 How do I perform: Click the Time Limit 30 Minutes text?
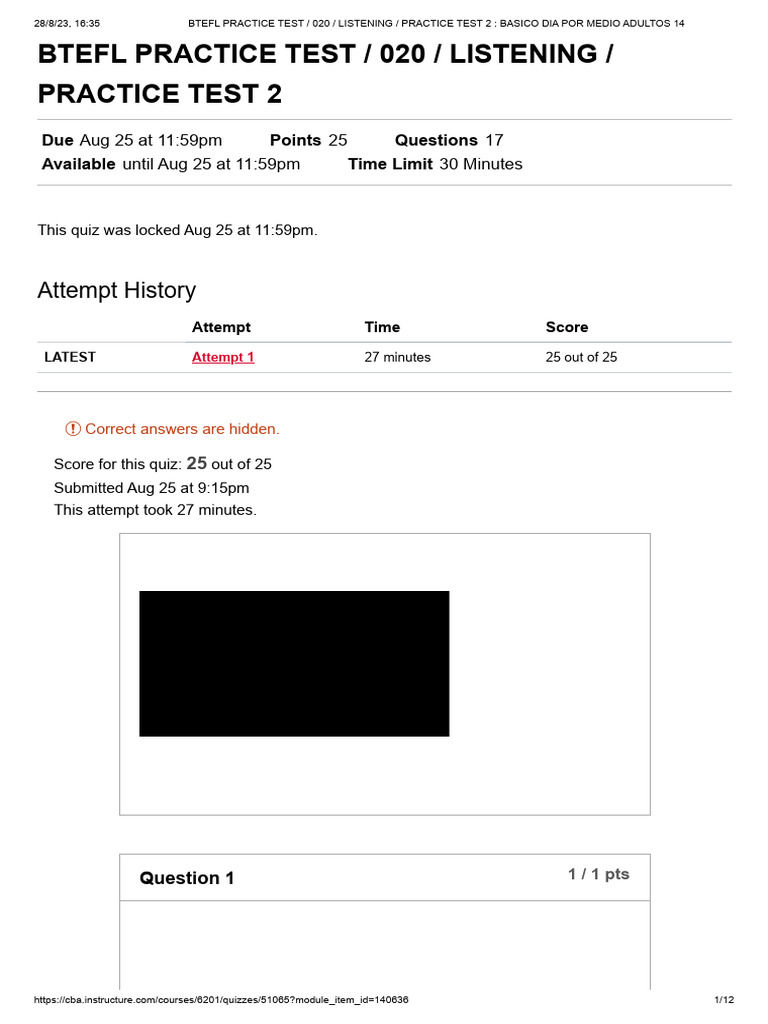click(x=435, y=164)
